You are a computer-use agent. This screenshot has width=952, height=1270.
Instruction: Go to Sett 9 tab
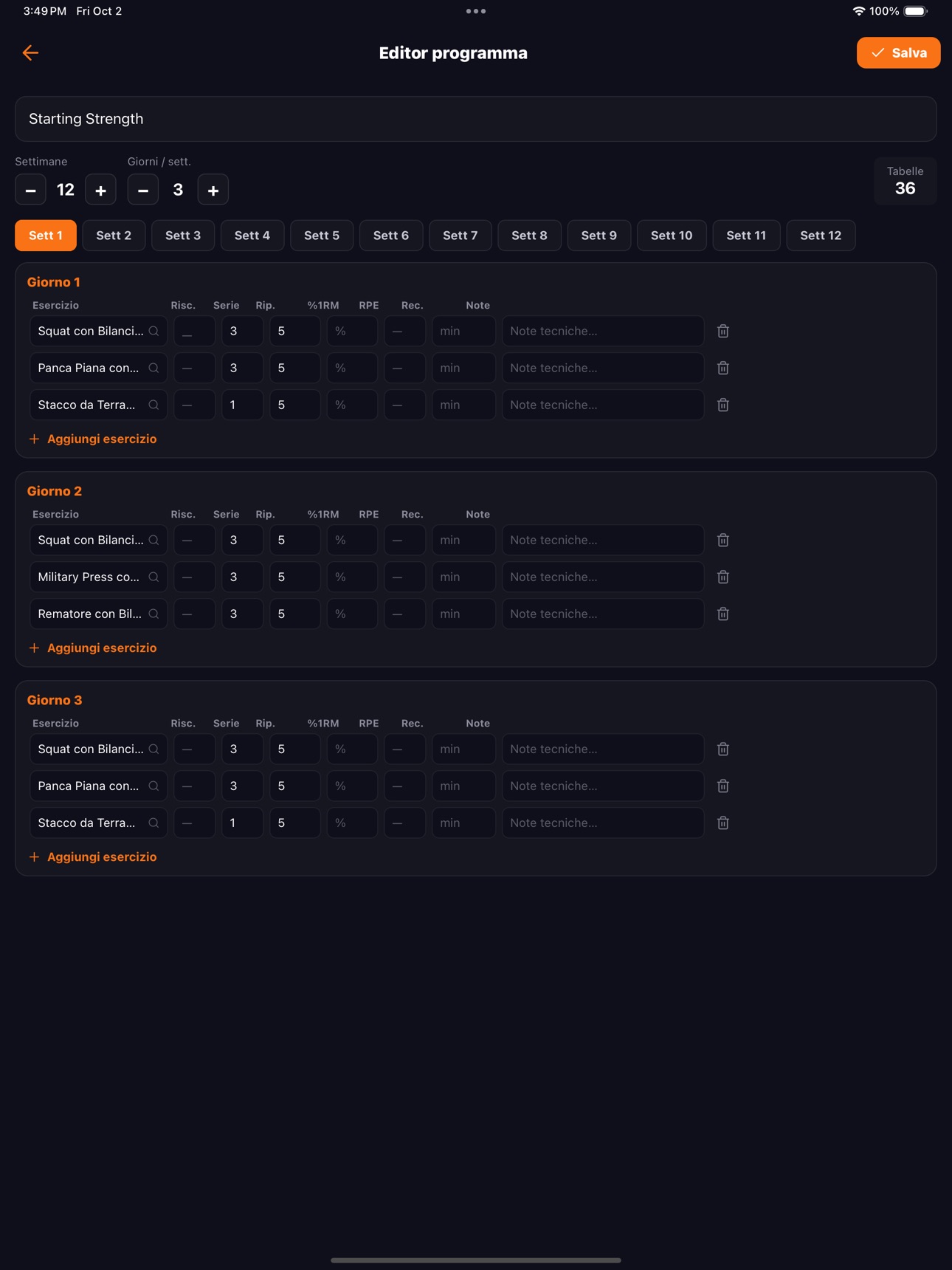point(599,236)
